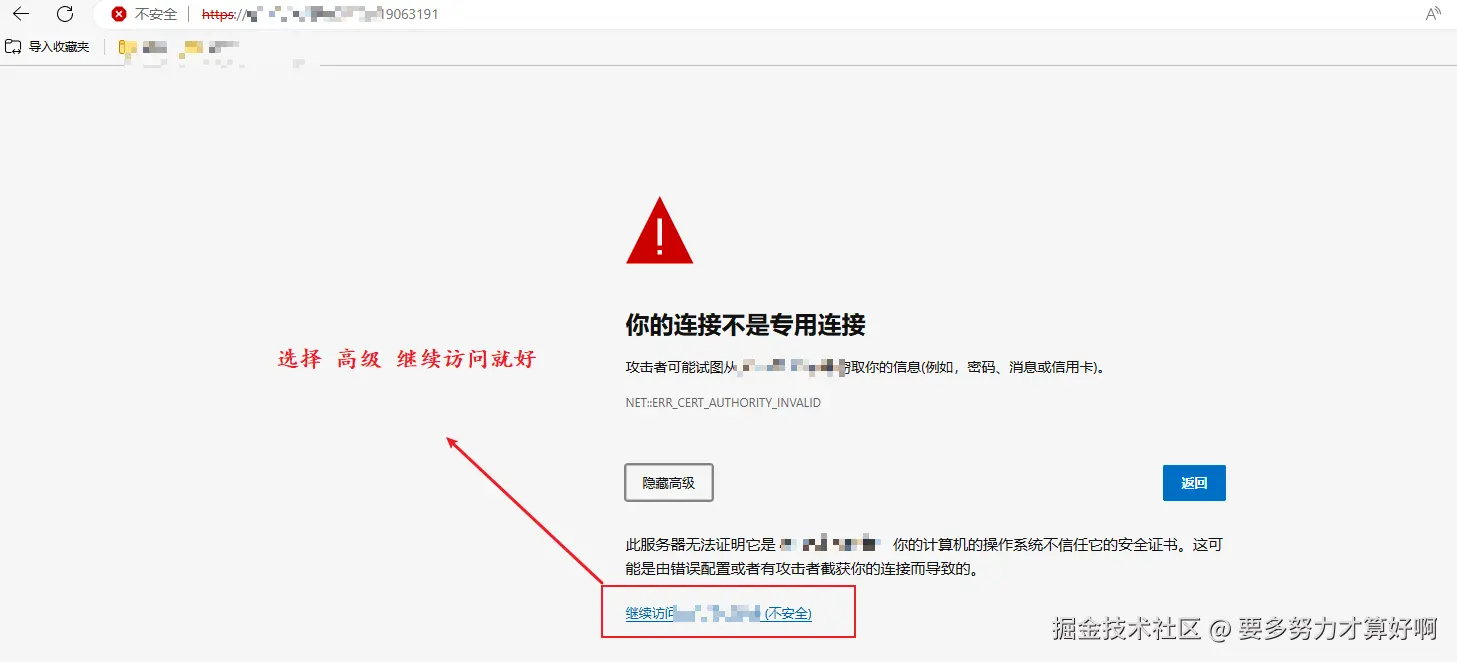Image resolution: width=1457 pixels, height=662 pixels.
Task: Reload the page with the refresh icon
Action: [65, 14]
